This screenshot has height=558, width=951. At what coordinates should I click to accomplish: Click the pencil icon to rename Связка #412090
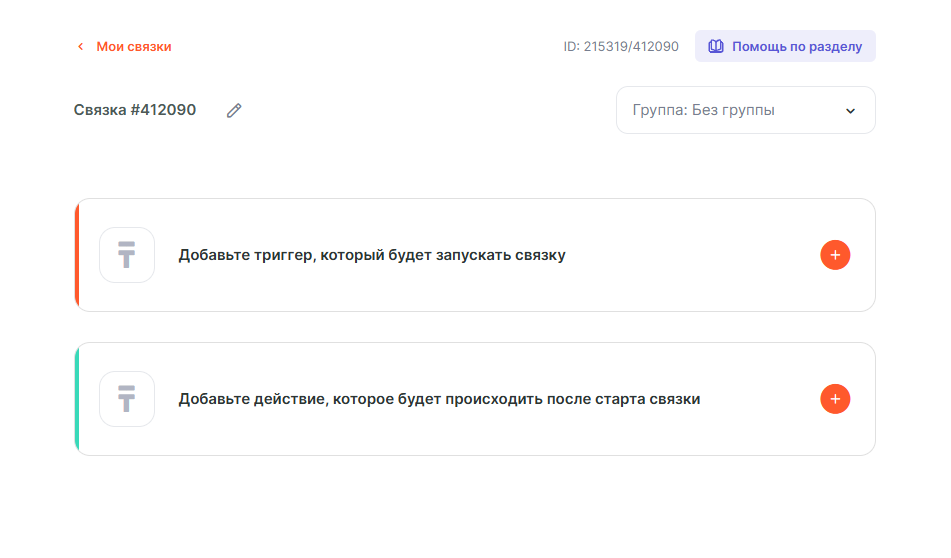coord(234,110)
